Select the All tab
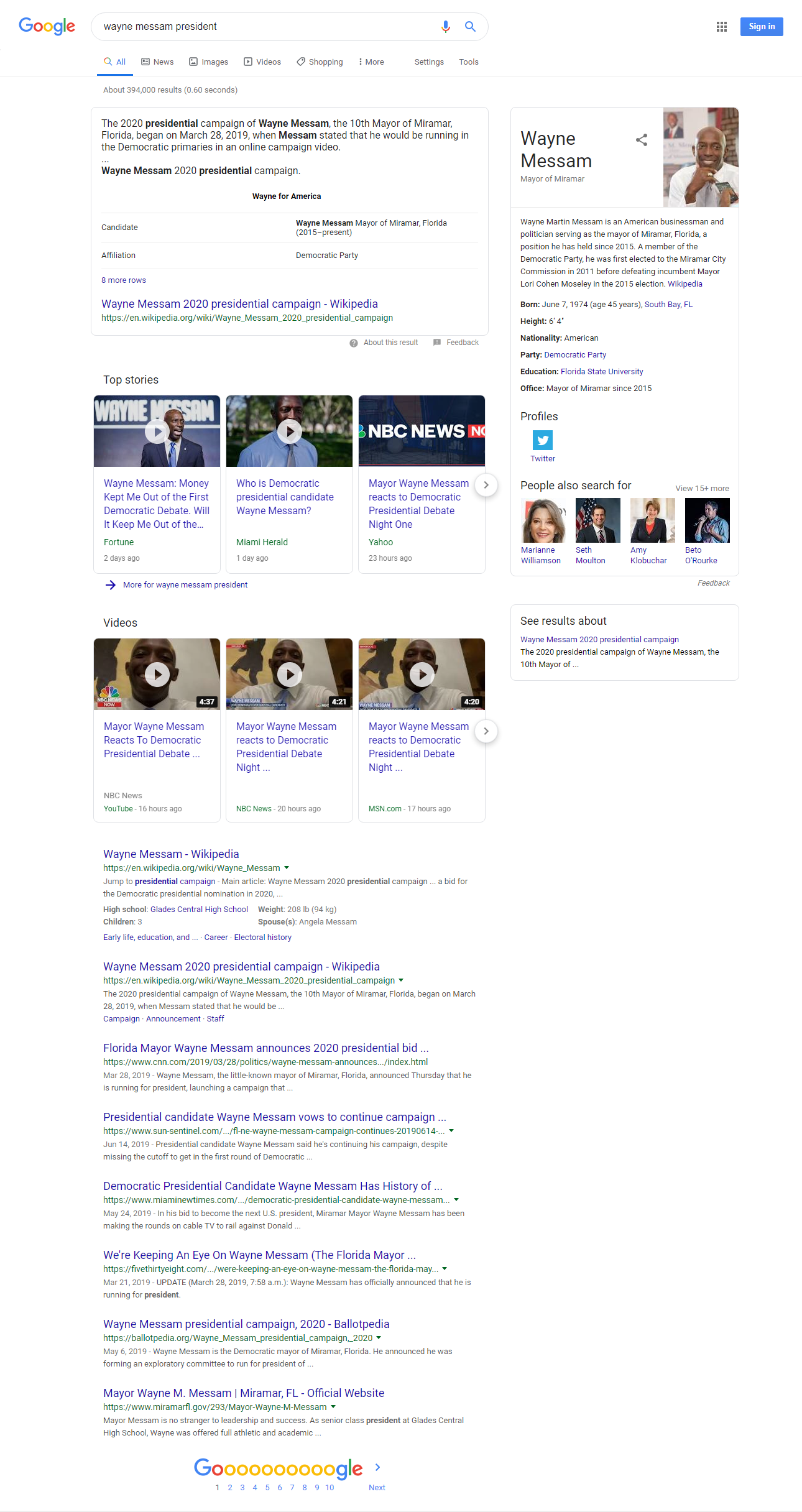Image resolution: width=802 pixels, height=1512 pixels. [115, 62]
